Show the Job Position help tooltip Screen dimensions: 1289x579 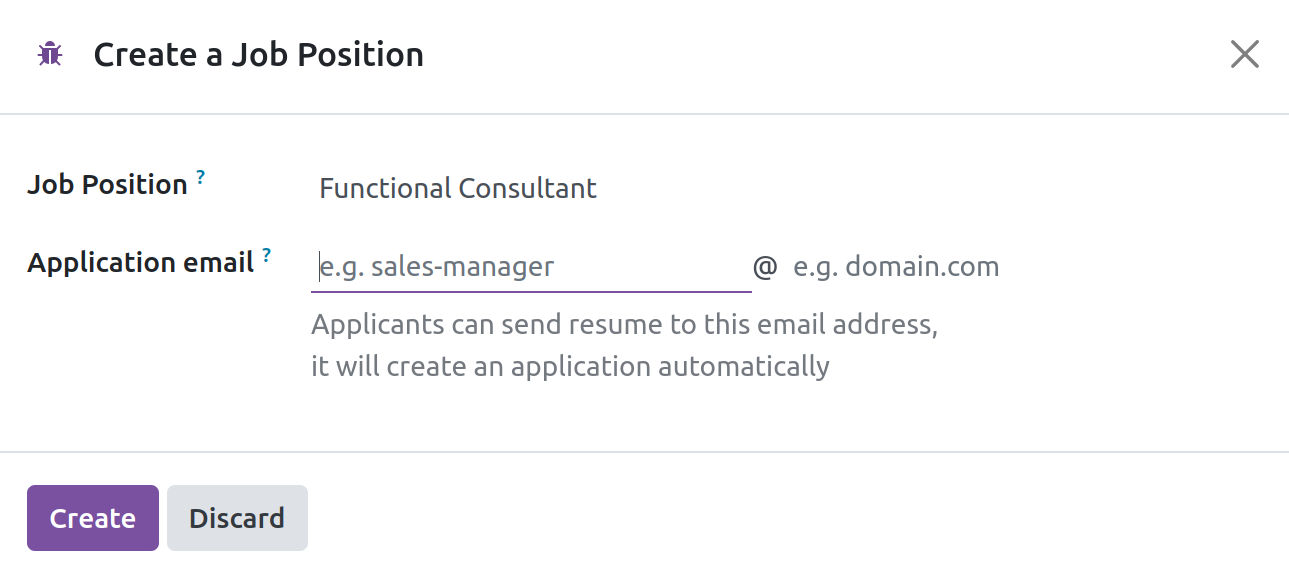(x=200, y=178)
